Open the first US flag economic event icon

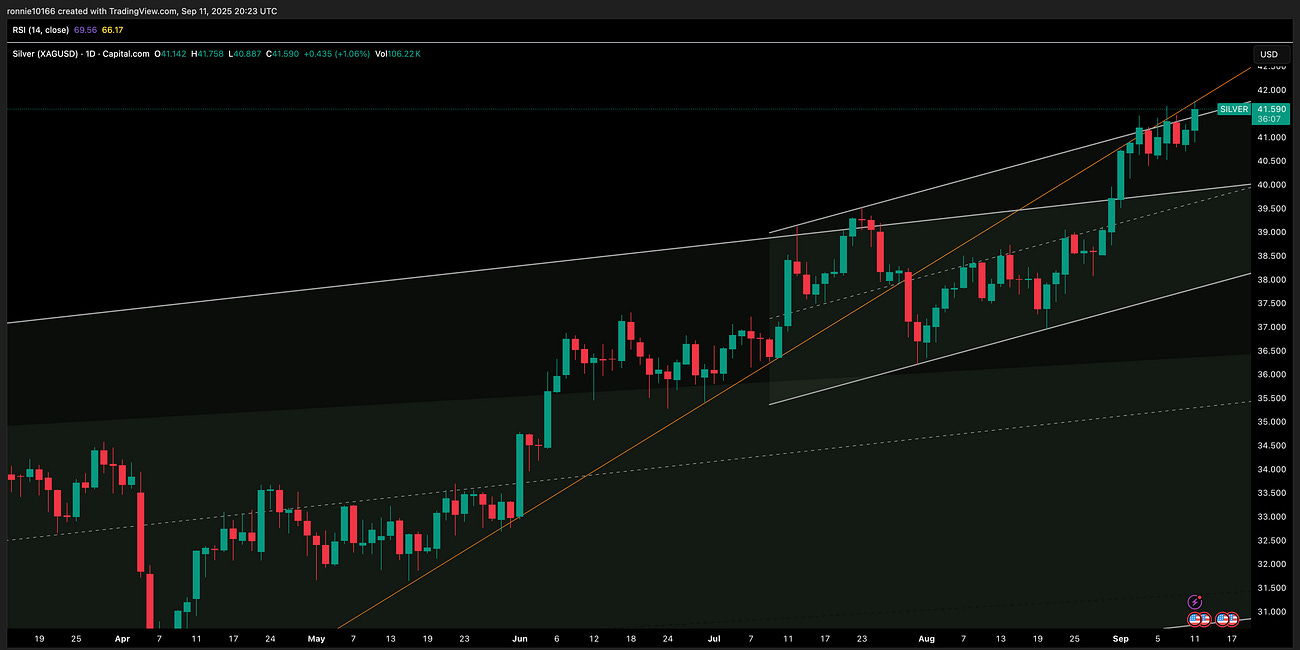pyautogui.click(x=1195, y=619)
